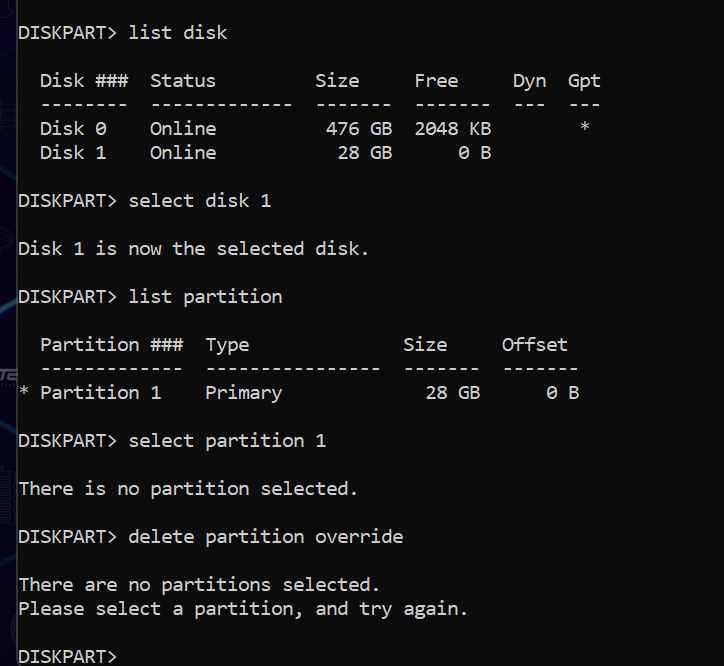This screenshot has height=666, width=724.
Task: Click the empty DISKPART prompt line
Action: pyautogui.click(x=68, y=656)
